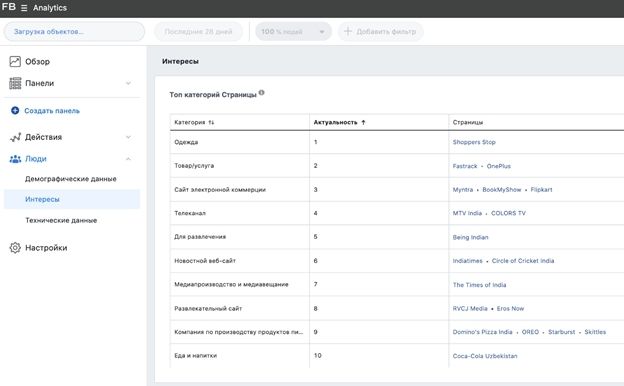The image size is (624, 386).
Task: Open the OnePlus page link
Action: coord(499,166)
